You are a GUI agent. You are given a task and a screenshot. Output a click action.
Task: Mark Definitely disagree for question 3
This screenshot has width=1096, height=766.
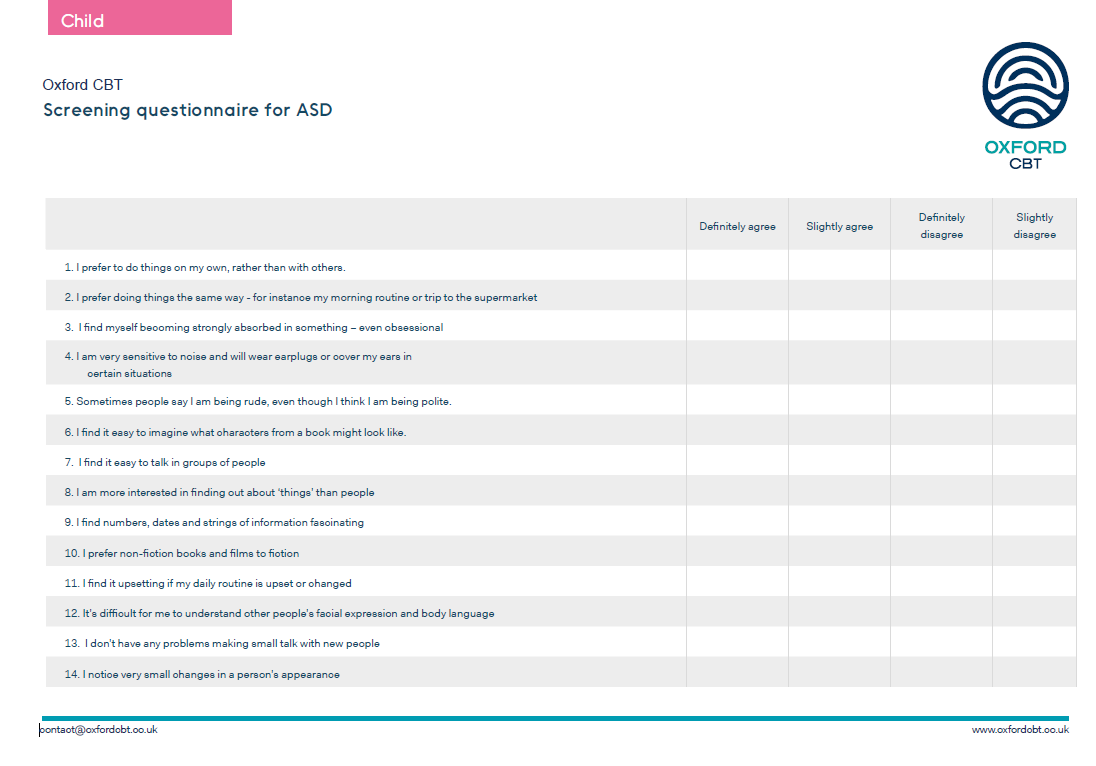click(941, 327)
